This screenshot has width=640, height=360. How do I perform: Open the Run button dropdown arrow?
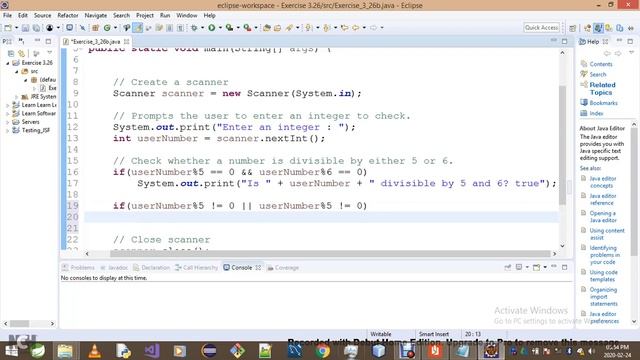point(220,28)
